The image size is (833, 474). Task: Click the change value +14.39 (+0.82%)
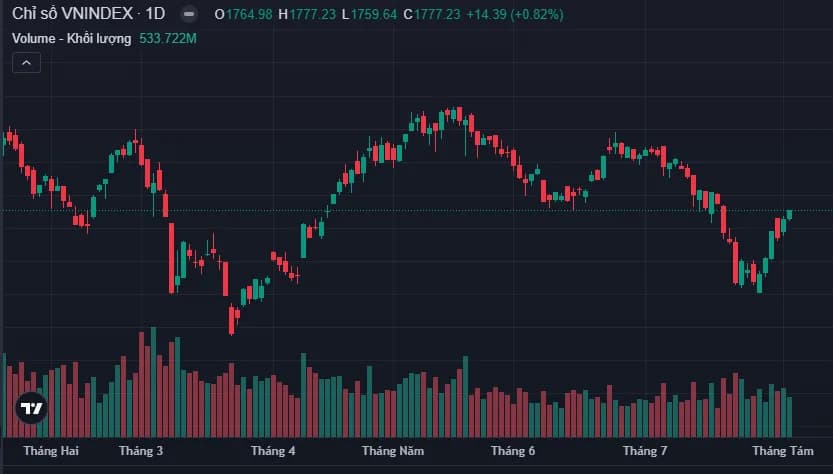pos(515,14)
